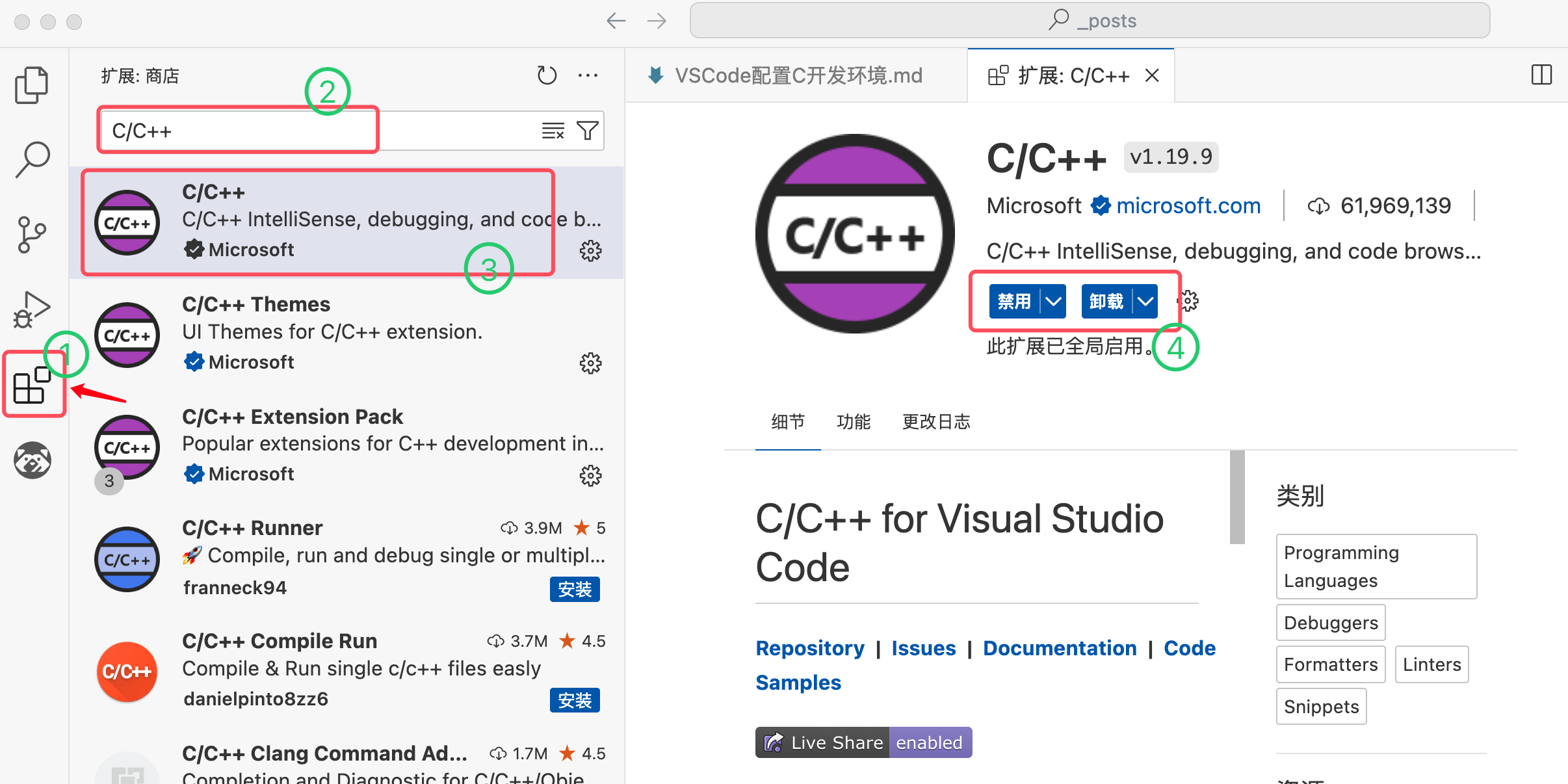Clear extension search results icon
Screen dimensions: 1568x784
553,131
